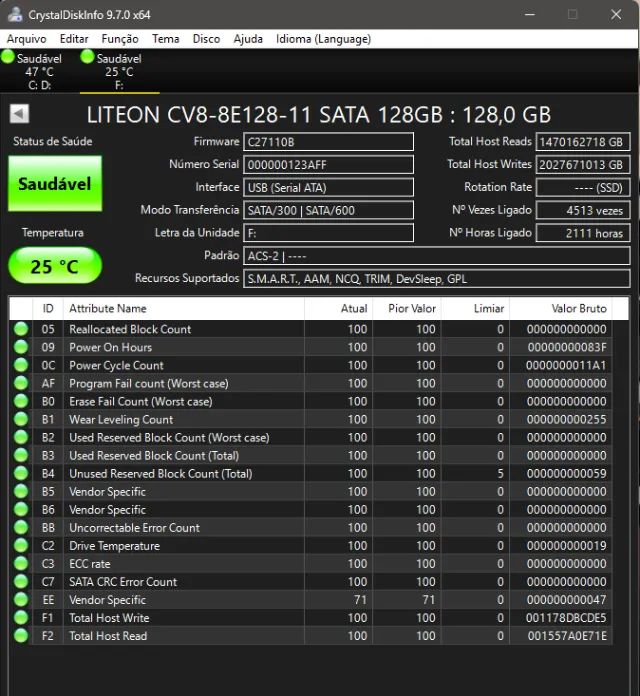Image resolution: width=640 pixels, height=696 pixels.
Task: Click status dot for ECC rate
Action: point(21,564)
